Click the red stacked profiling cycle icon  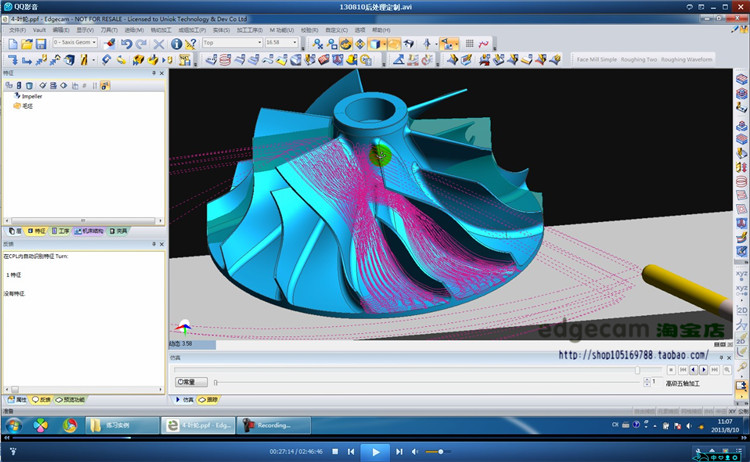[225, 60]
